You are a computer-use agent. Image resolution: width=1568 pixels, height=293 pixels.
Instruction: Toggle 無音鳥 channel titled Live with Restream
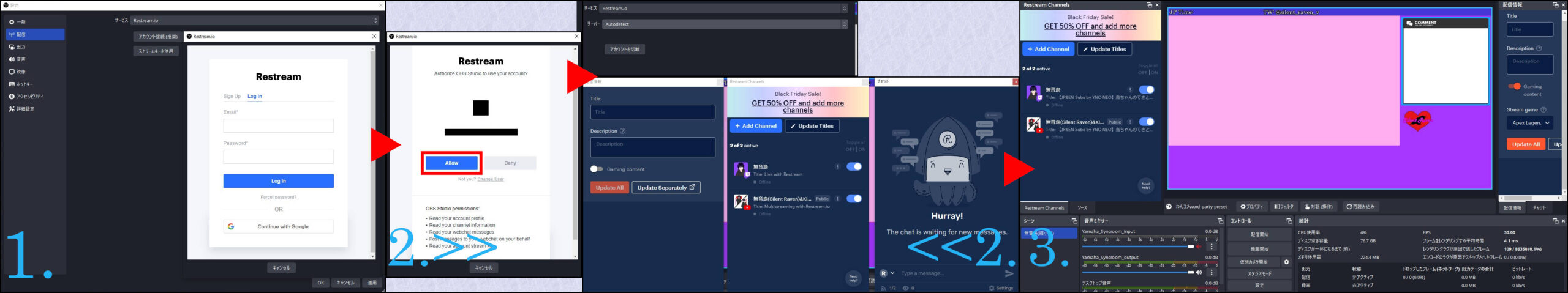point(854,166)
